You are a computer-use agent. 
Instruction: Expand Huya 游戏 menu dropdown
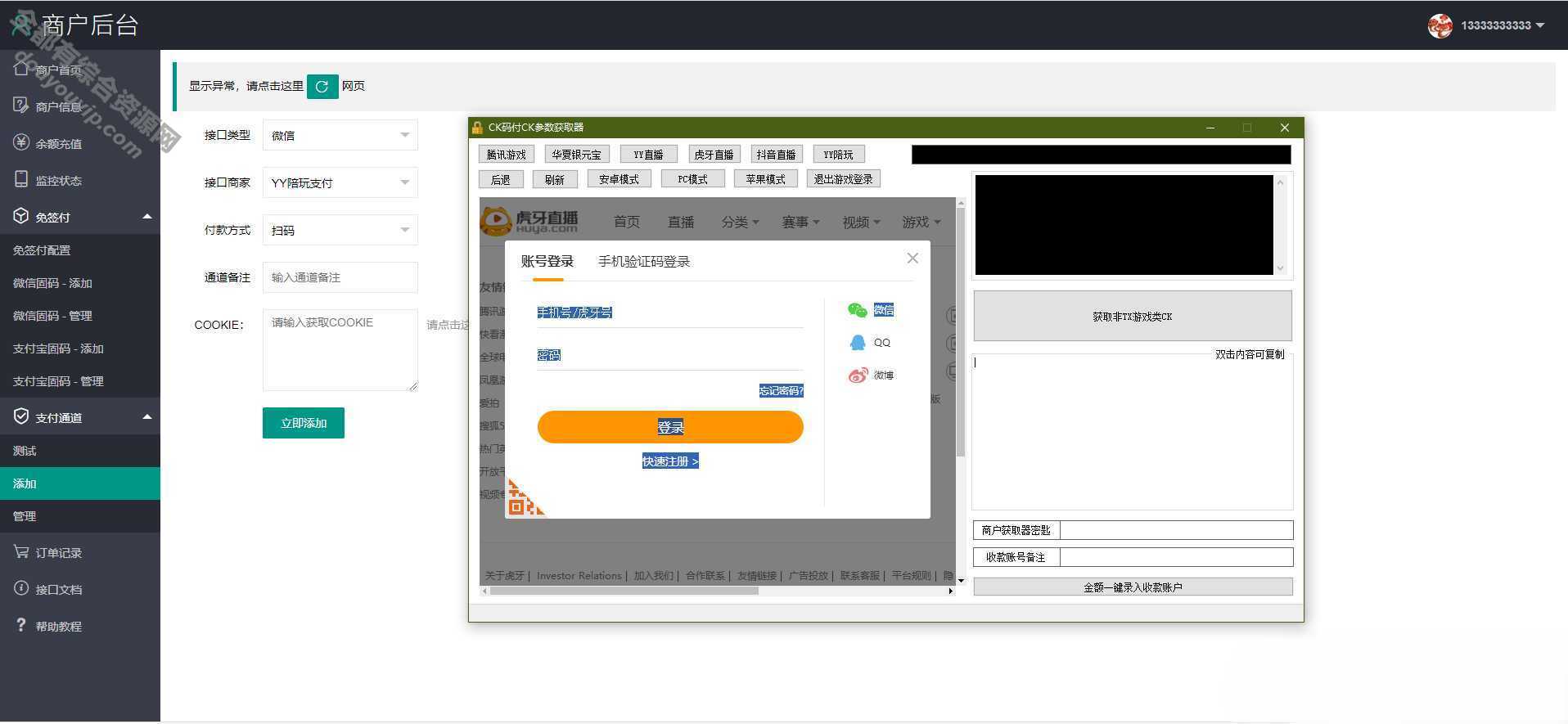(921, 222)
